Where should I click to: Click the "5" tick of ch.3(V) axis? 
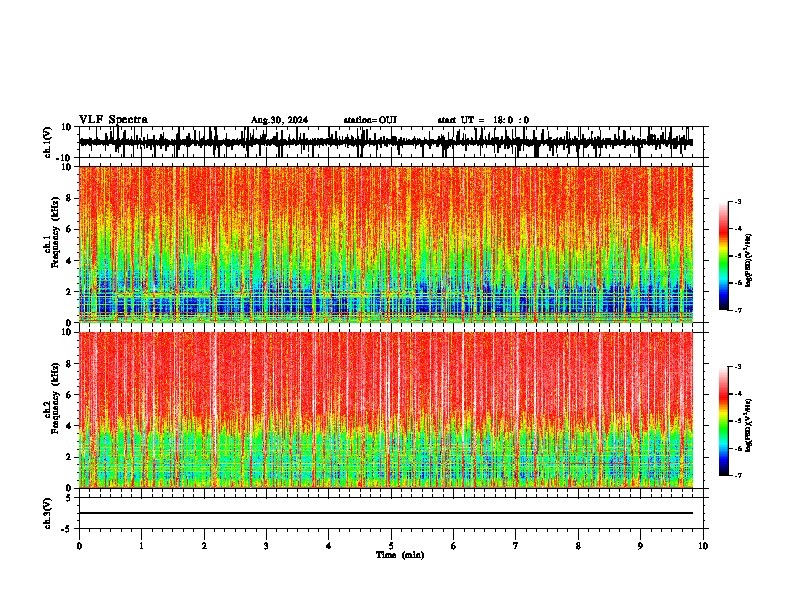coord(69,498)
